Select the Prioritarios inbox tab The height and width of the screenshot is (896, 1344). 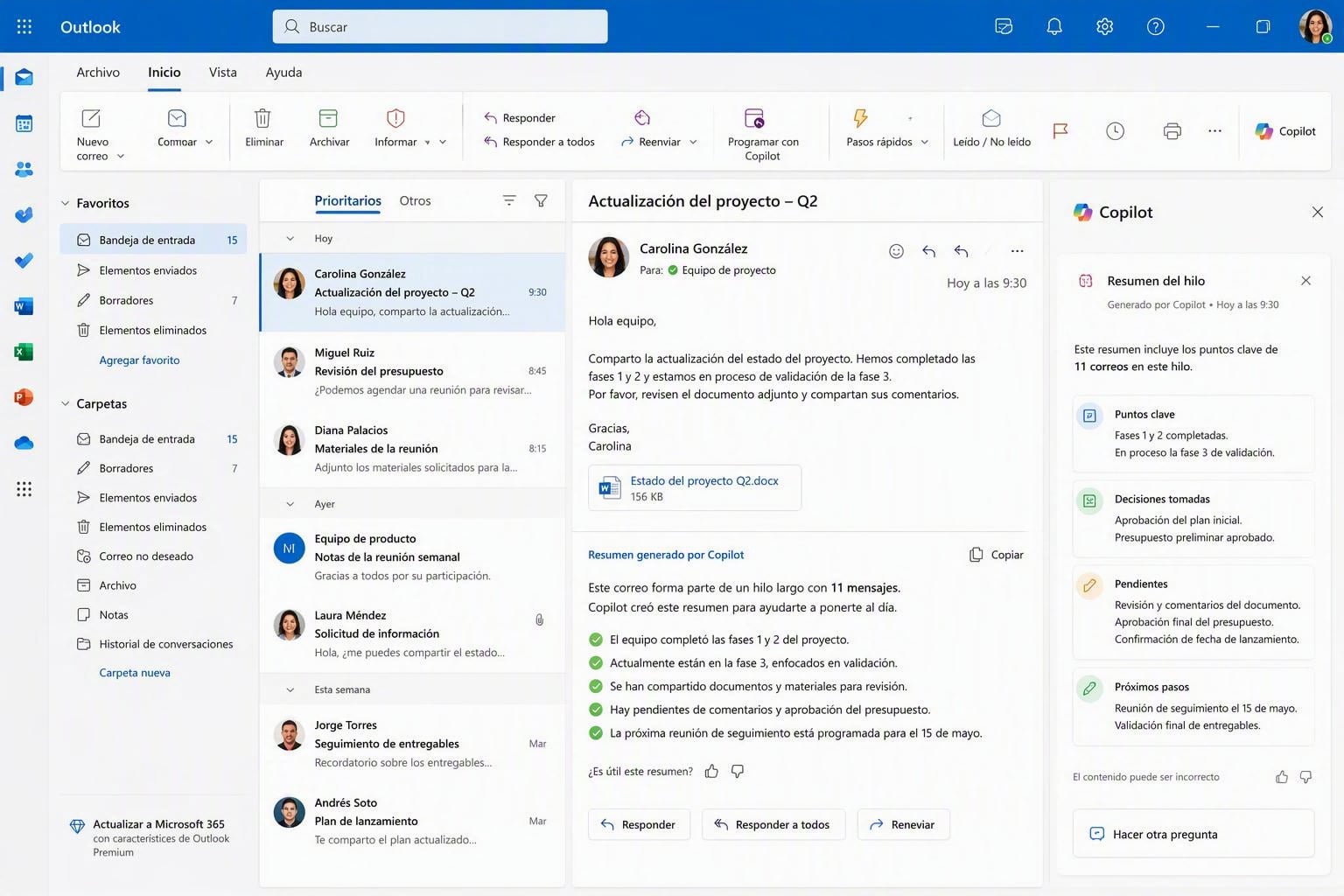[347, 200]
